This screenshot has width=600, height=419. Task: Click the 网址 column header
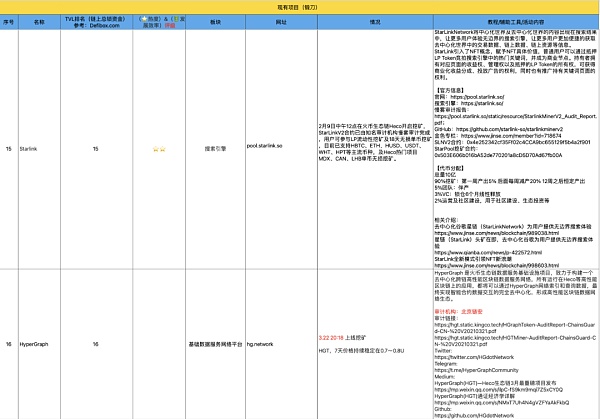click(279, 19)
